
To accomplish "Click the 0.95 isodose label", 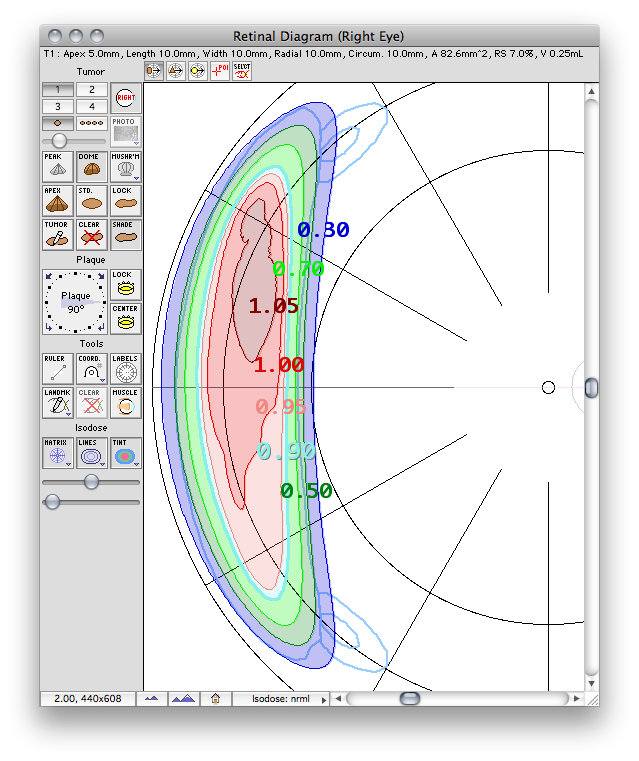I will [x=280, y=407].
